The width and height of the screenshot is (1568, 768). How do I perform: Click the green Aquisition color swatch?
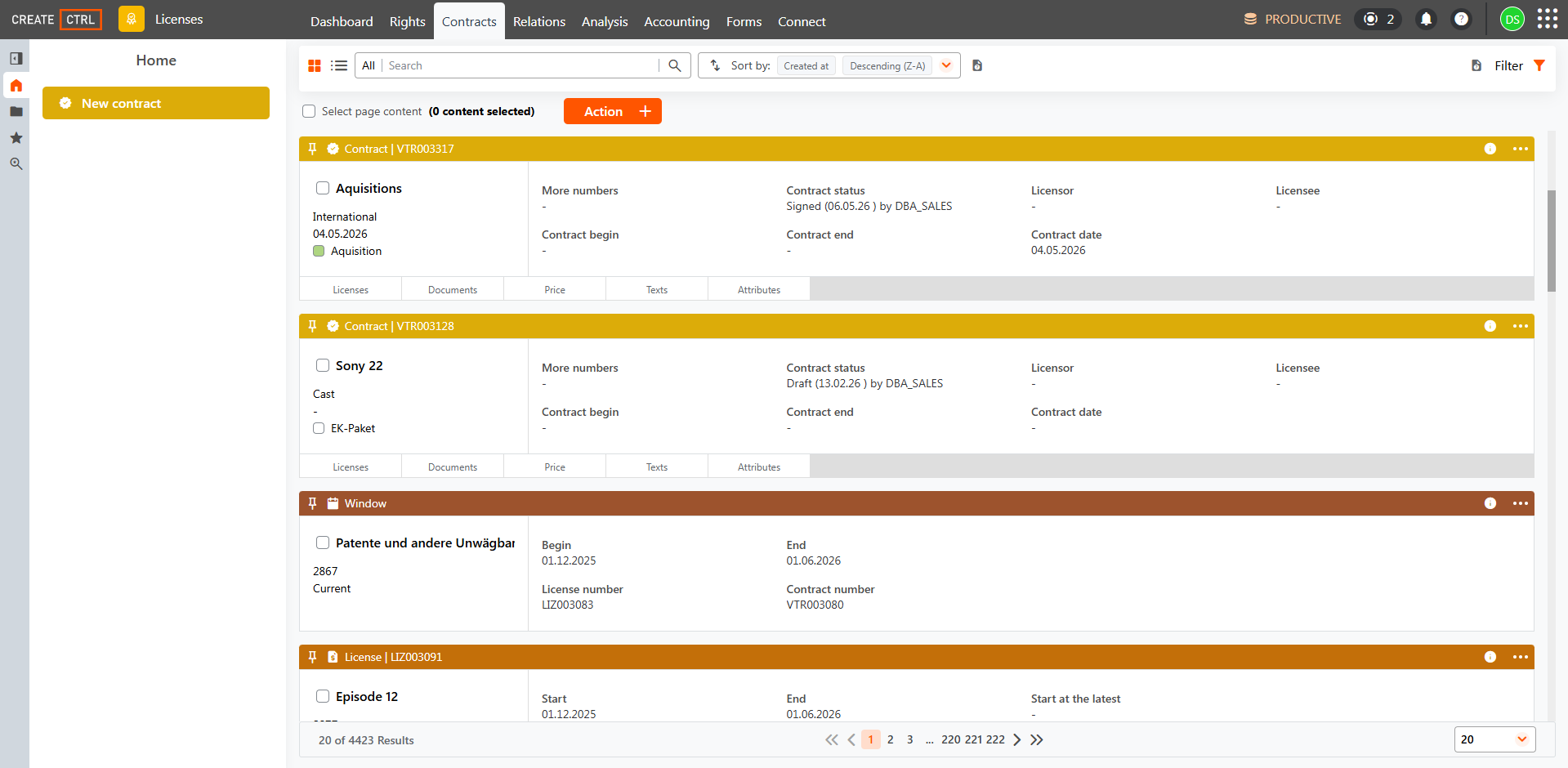pyautogui.click(x=319, y=251)
